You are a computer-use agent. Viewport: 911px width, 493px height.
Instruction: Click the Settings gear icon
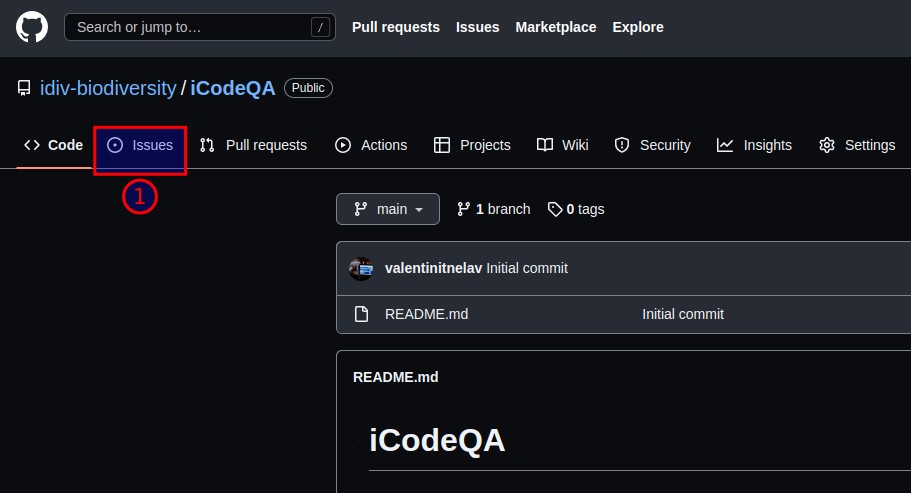[x=827, y=145]
